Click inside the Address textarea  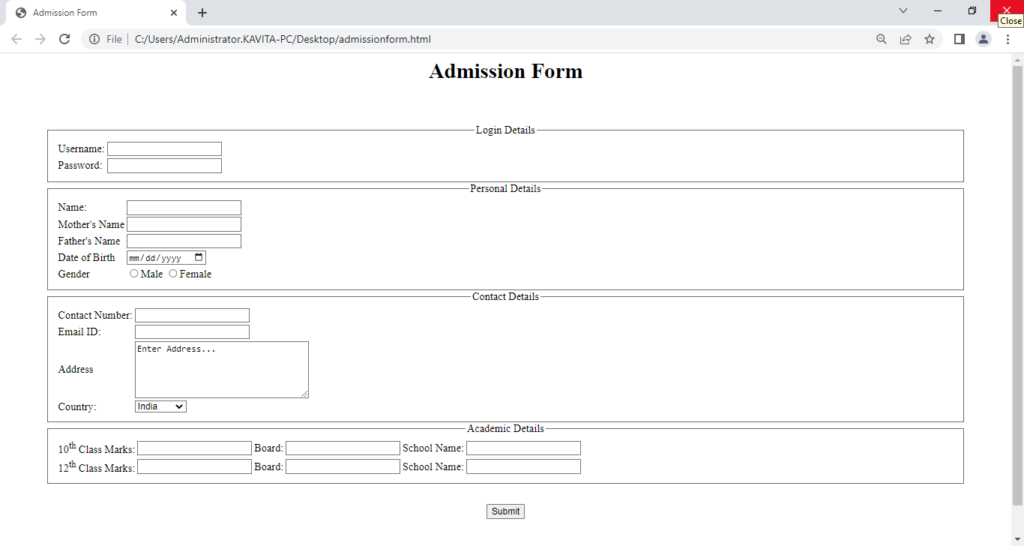(x=222, y=370)
